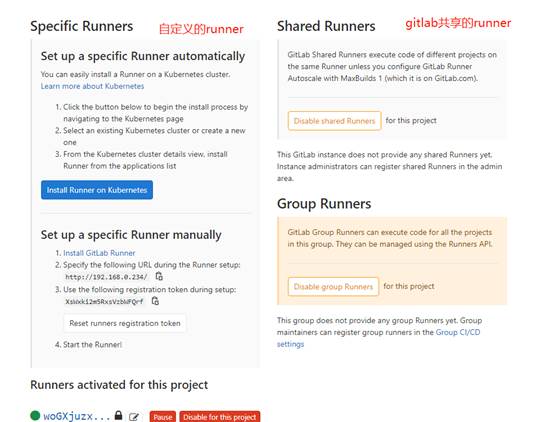Copy the registration token icon
The width and height of the screenshot is (554, 422).
[x=155, y=301]
